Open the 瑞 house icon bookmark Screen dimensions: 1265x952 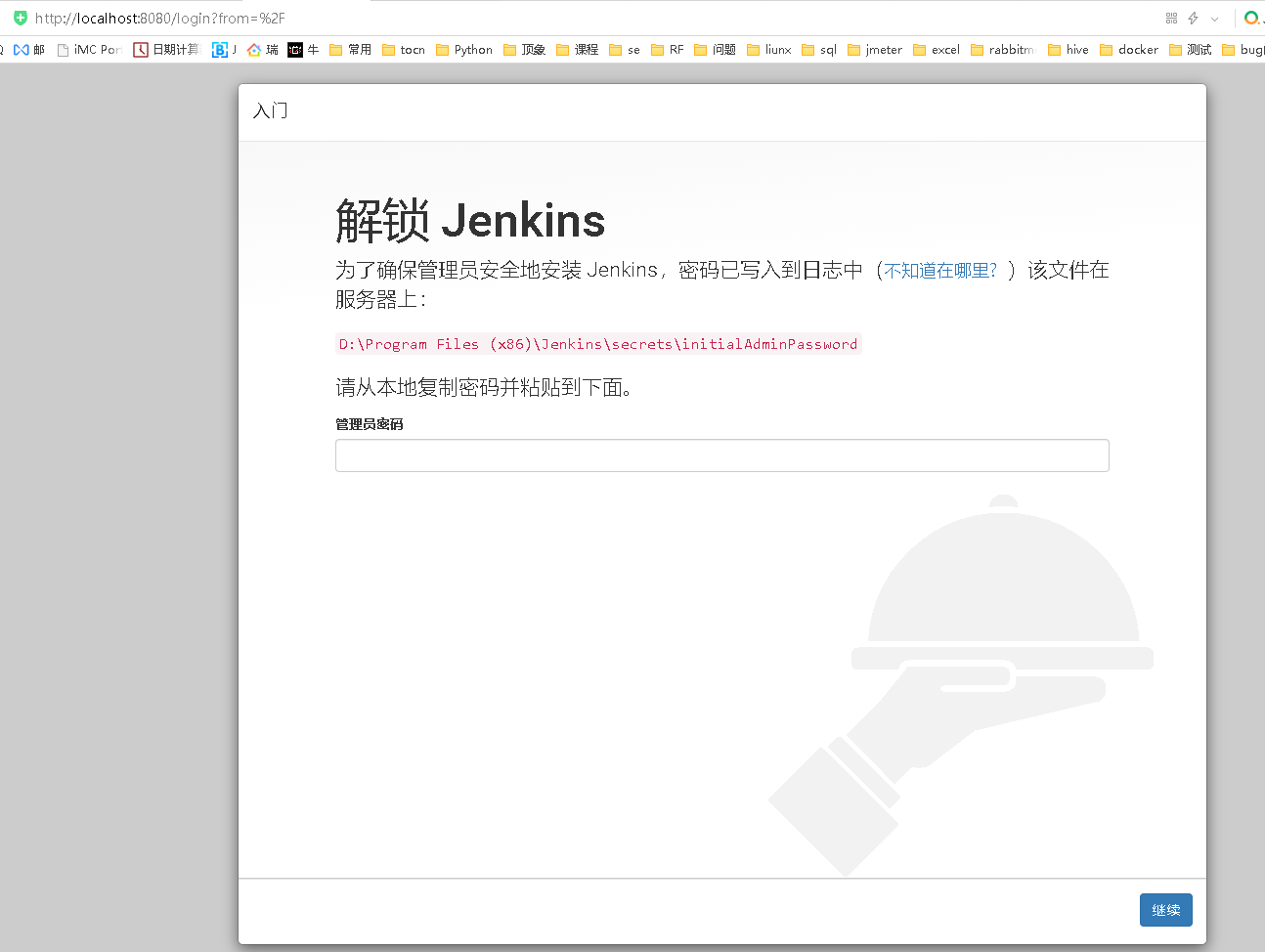tap(263, 50)
